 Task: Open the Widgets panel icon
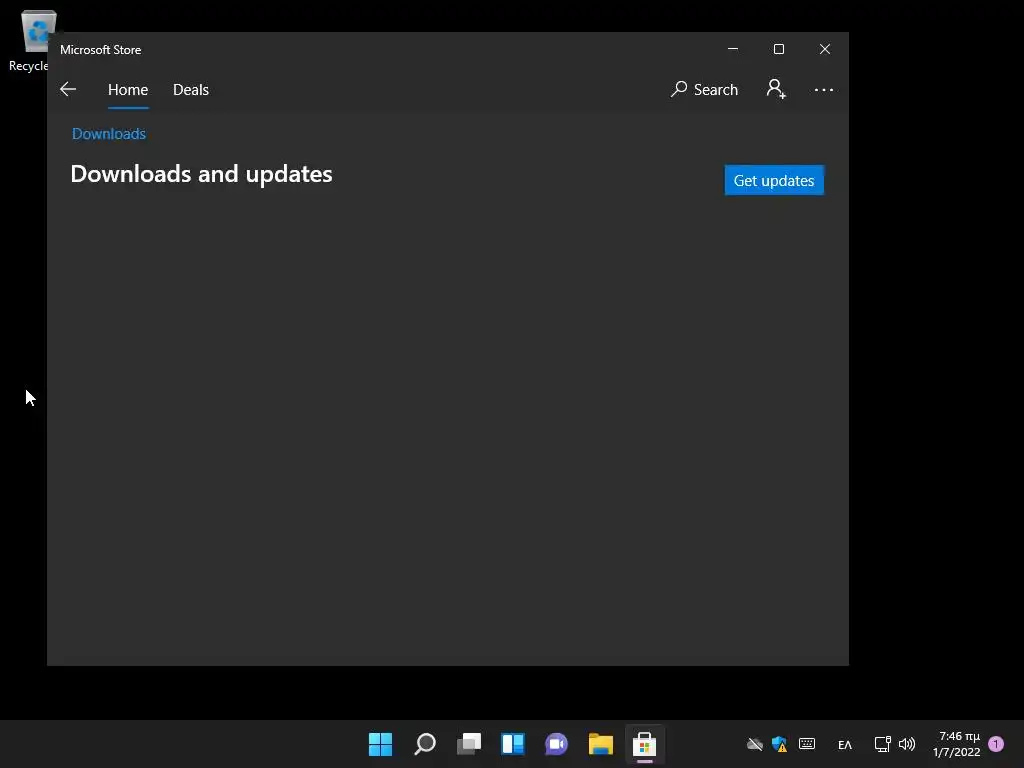coord(513,744)
